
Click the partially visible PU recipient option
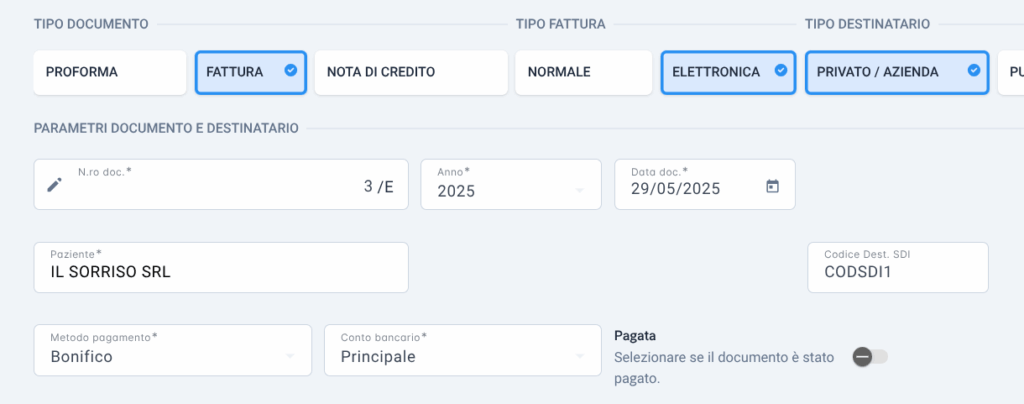point(1011,72)
